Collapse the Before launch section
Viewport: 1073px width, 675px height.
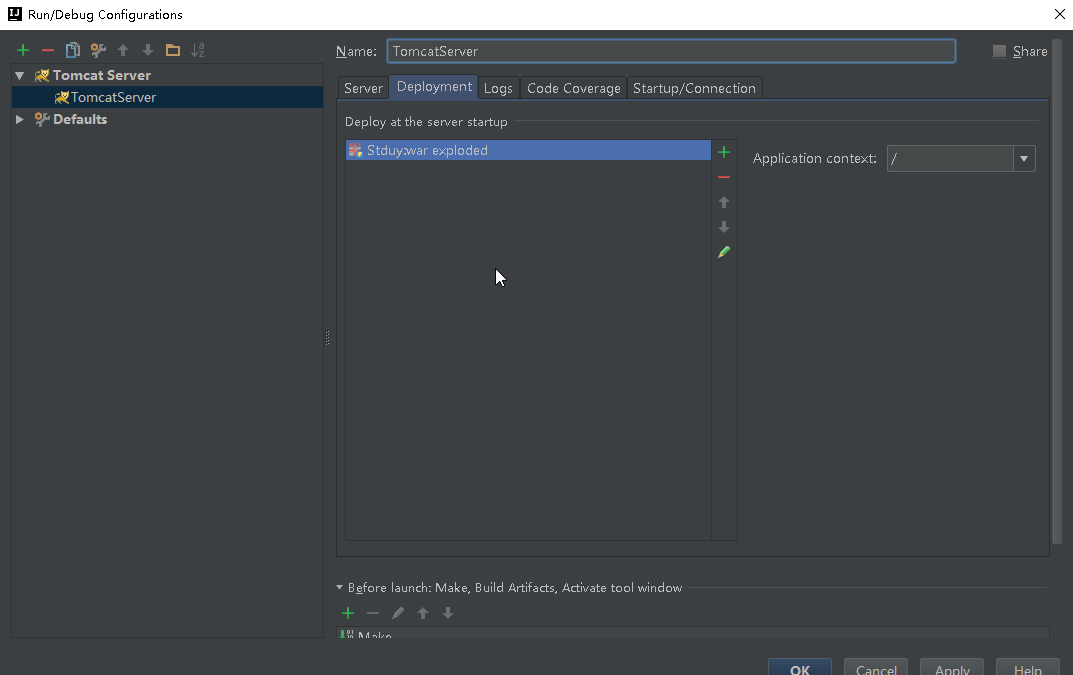339,587
